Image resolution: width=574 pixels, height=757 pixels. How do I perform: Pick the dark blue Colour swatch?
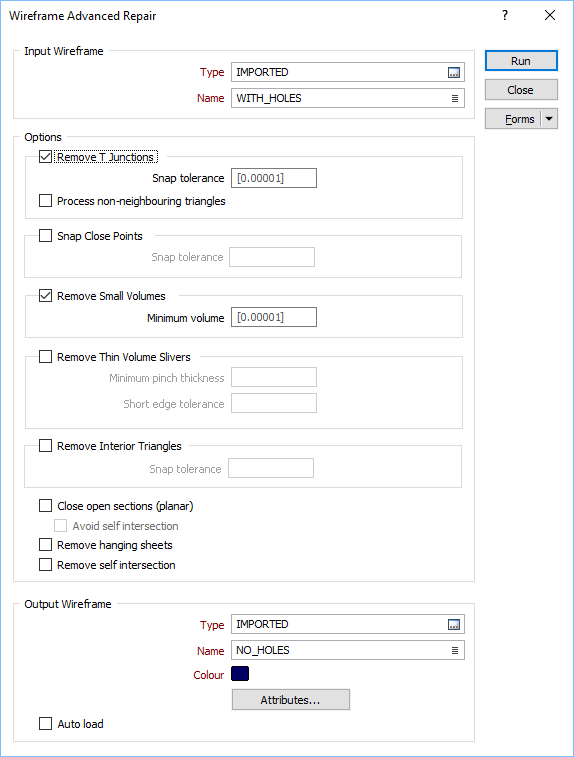[240, 673]
